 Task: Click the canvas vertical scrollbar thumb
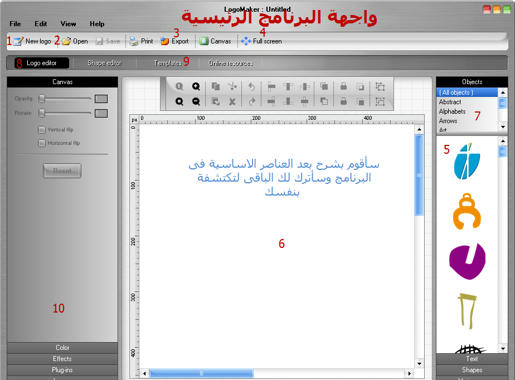click(x=419, y=175)
